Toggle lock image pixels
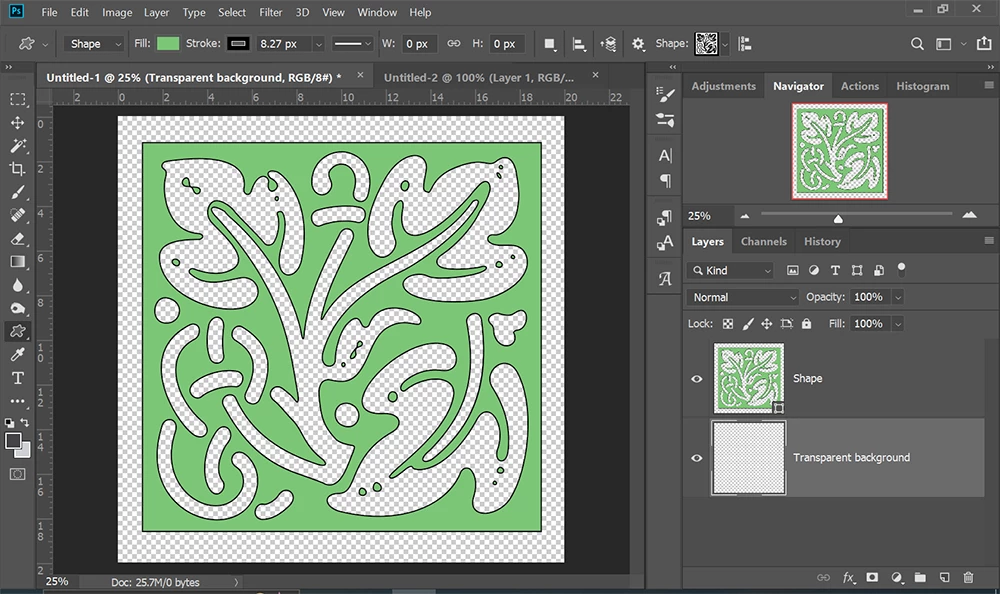This screenshot has height=594, width=1000. point(747,324)
